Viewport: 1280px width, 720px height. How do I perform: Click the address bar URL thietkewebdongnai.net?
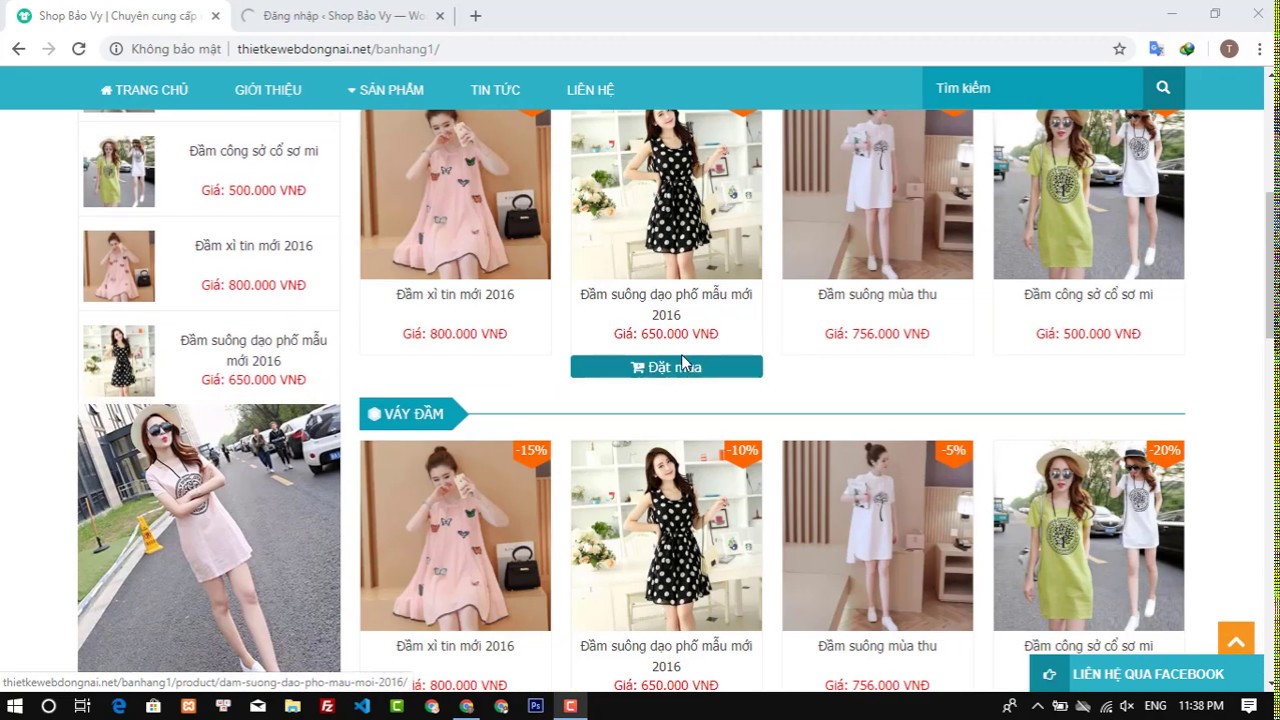coord(338,49)
